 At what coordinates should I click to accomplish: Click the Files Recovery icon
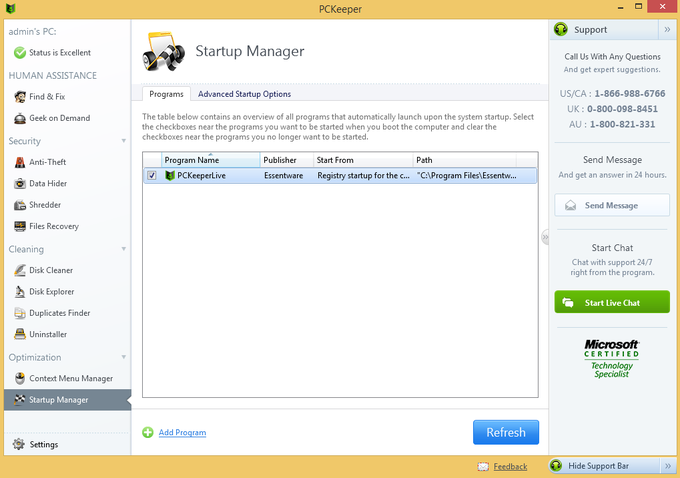(20, 226)
